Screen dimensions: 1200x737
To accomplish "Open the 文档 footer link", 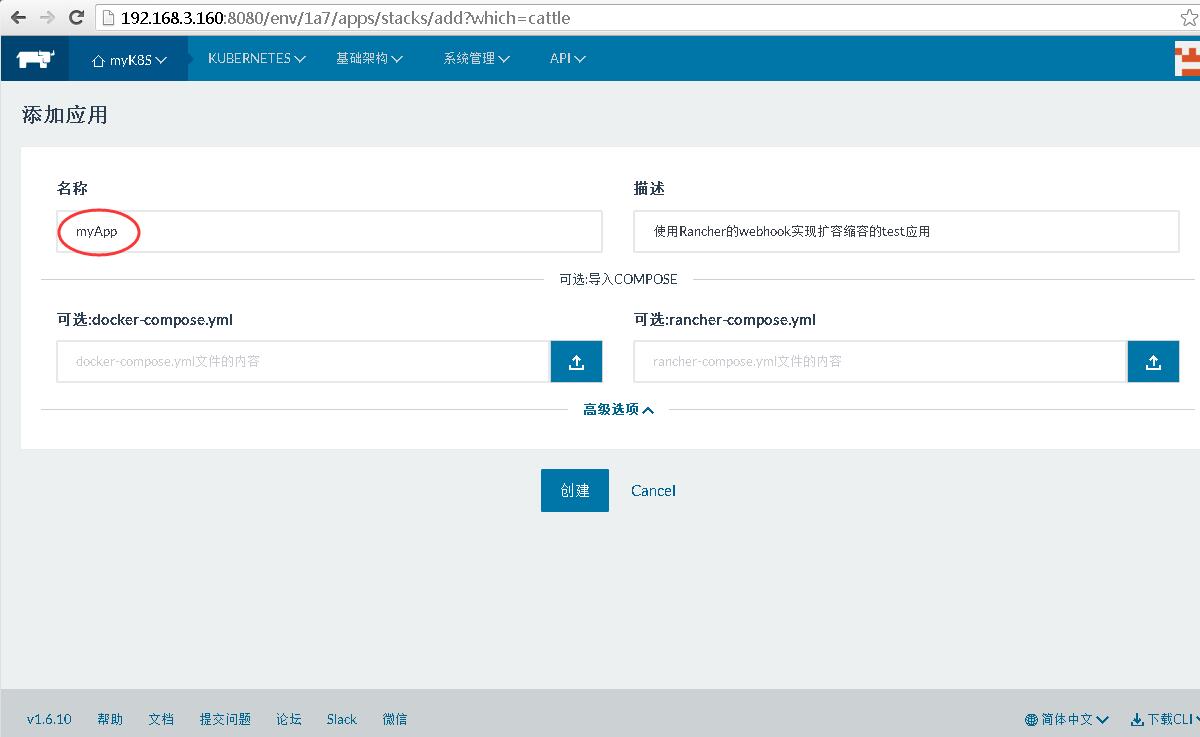I will click(161, 719).
